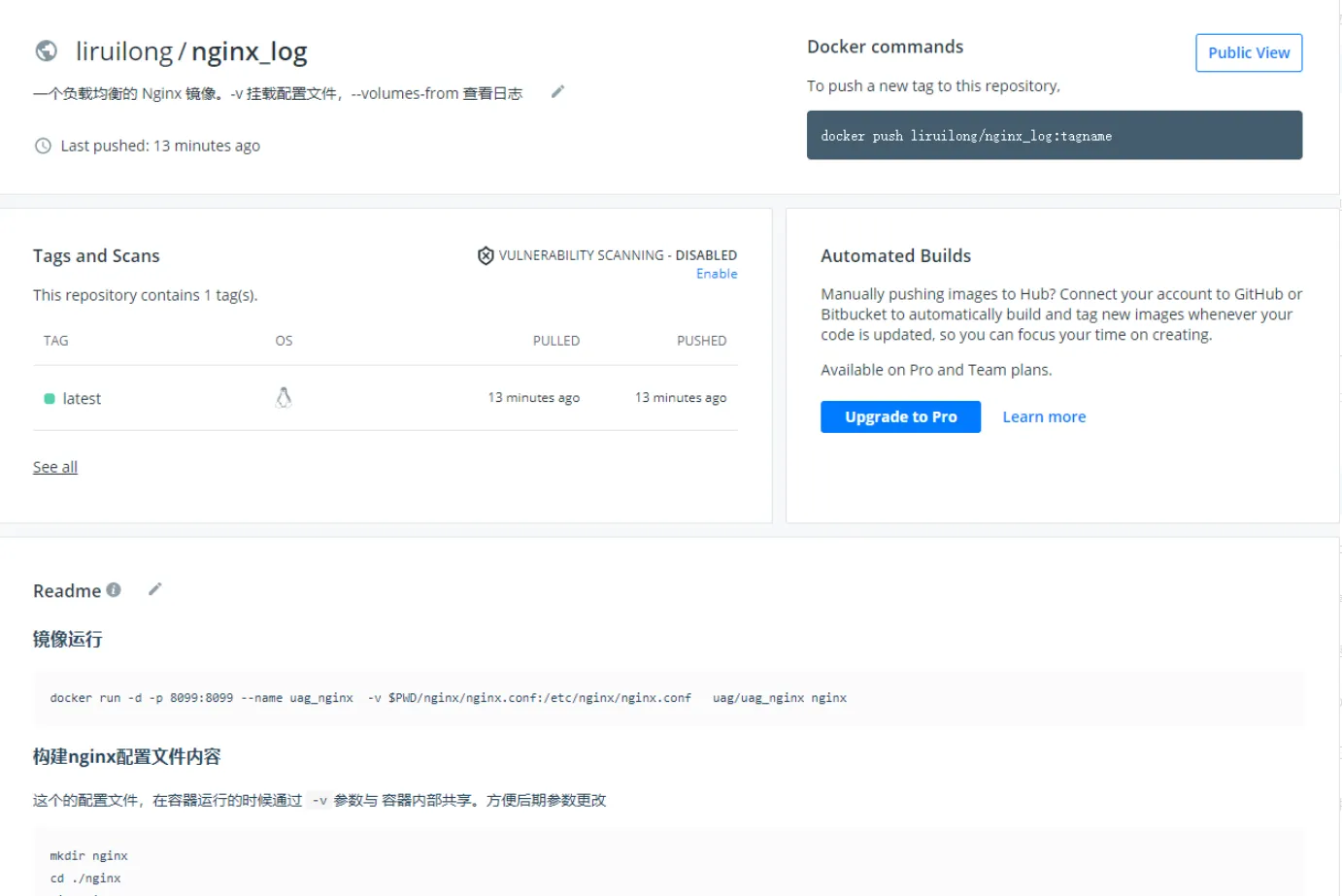Click the '构建nginx配置文件内容' heading
The width and height of the screenshot is (1342, 896).
click(127, 756)
